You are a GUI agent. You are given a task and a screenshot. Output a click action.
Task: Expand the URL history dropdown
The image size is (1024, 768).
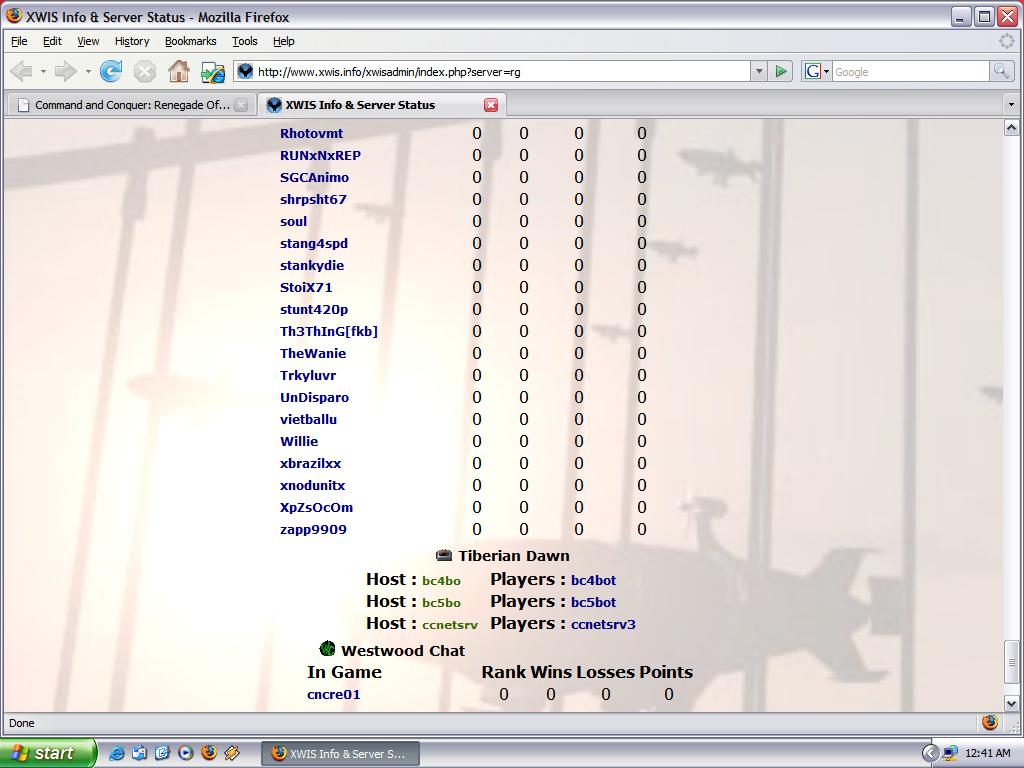click(x=759, y=71)
